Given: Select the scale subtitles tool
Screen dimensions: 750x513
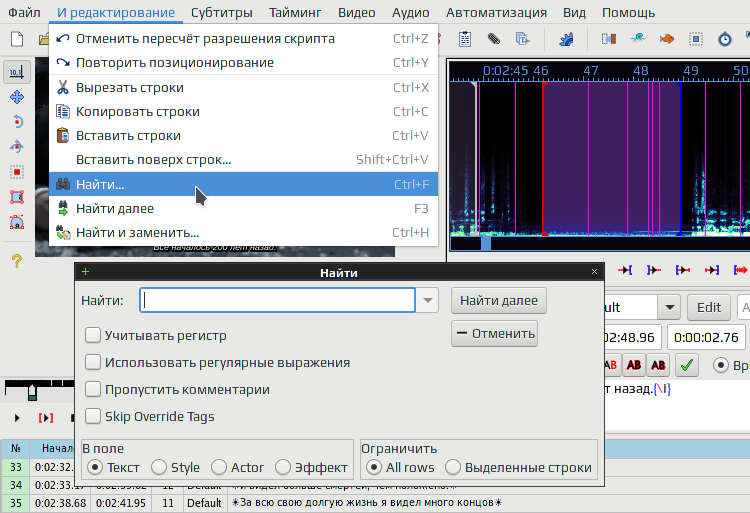Looking at the screenshot, I should 17,172.
